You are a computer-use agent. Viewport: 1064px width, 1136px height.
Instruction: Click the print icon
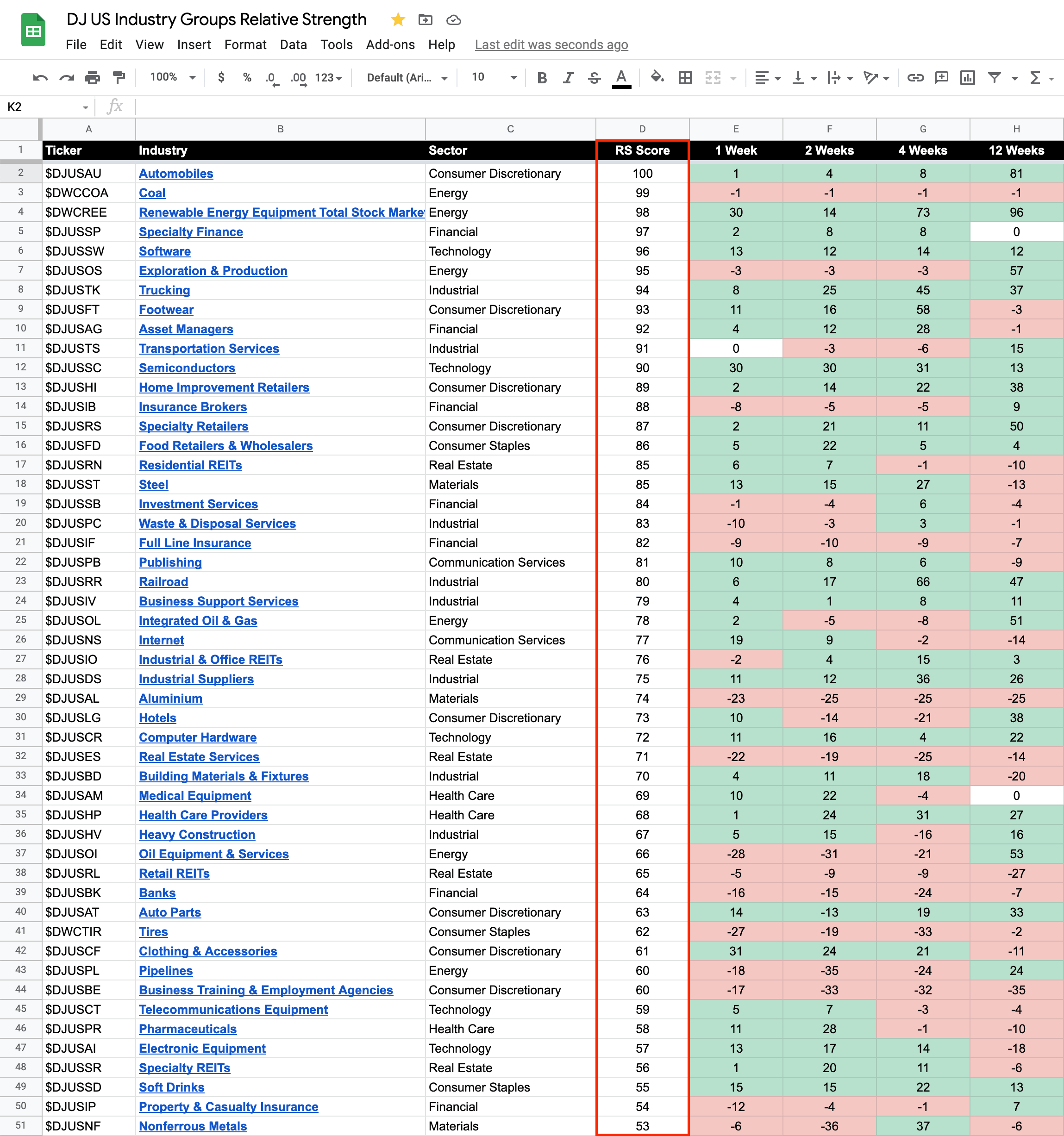point(93,78)
